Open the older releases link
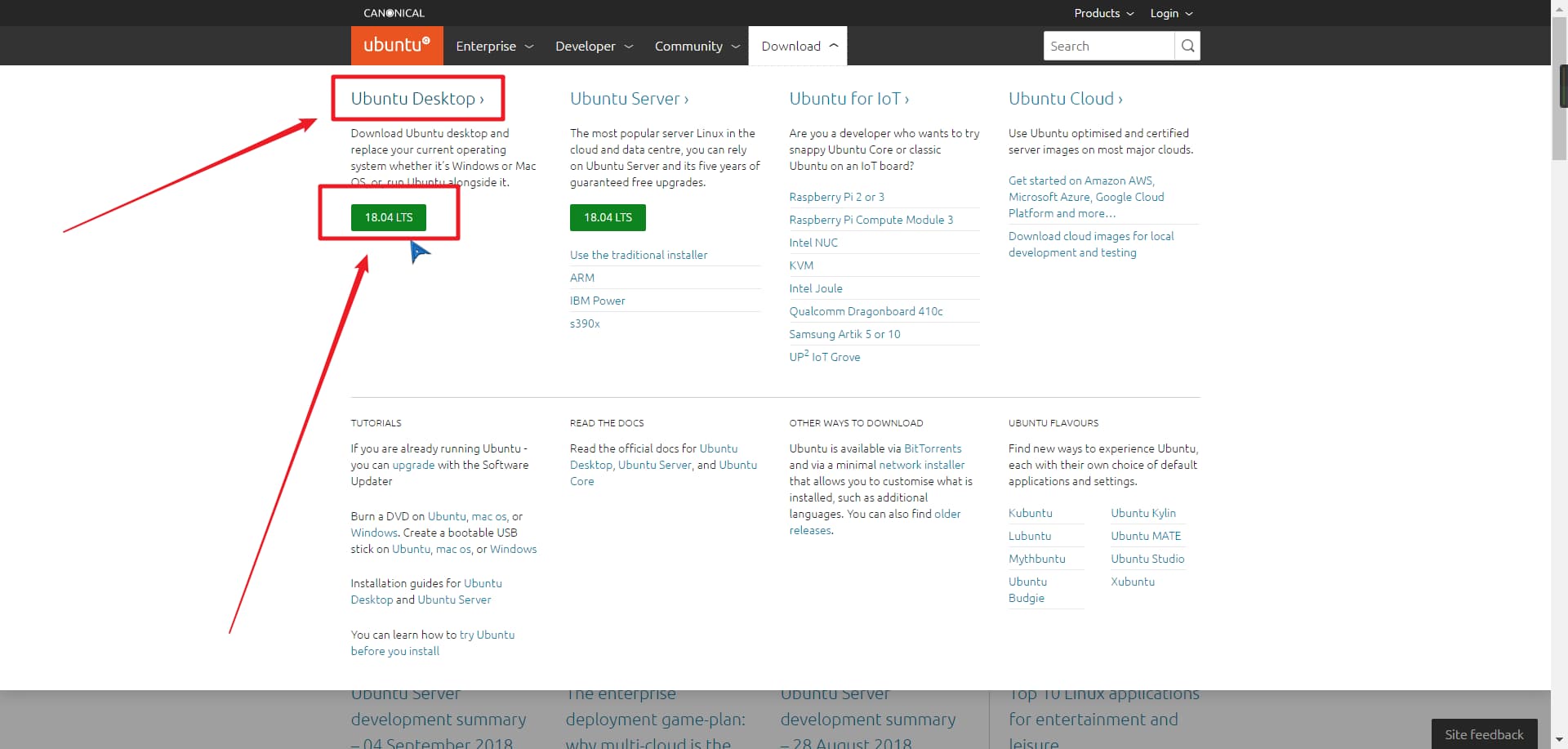The height and width of the screenshot is (749, 1568). tap(875, 522)
